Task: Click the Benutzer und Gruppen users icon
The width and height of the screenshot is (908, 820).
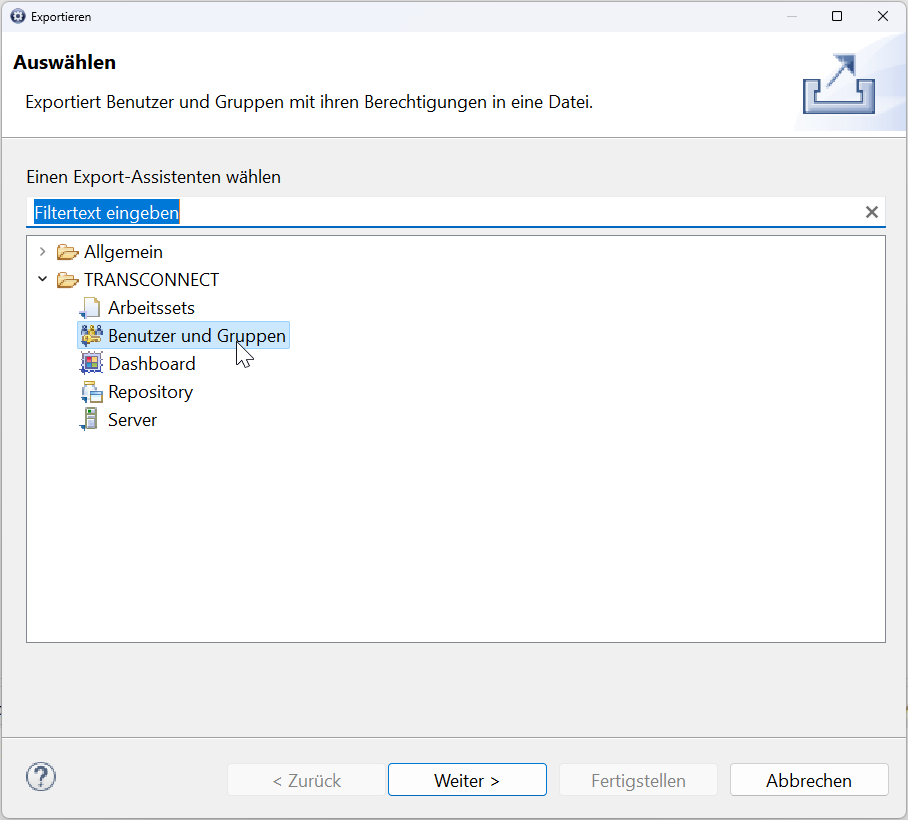Action: [x=91, y=336]
